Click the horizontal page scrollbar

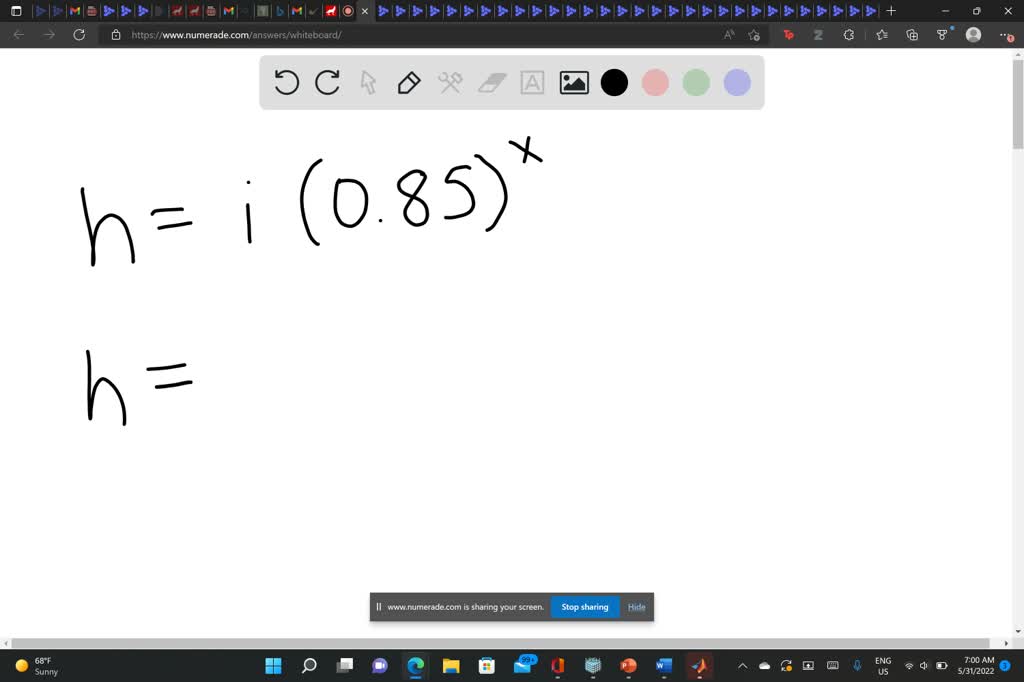point(500,643)
